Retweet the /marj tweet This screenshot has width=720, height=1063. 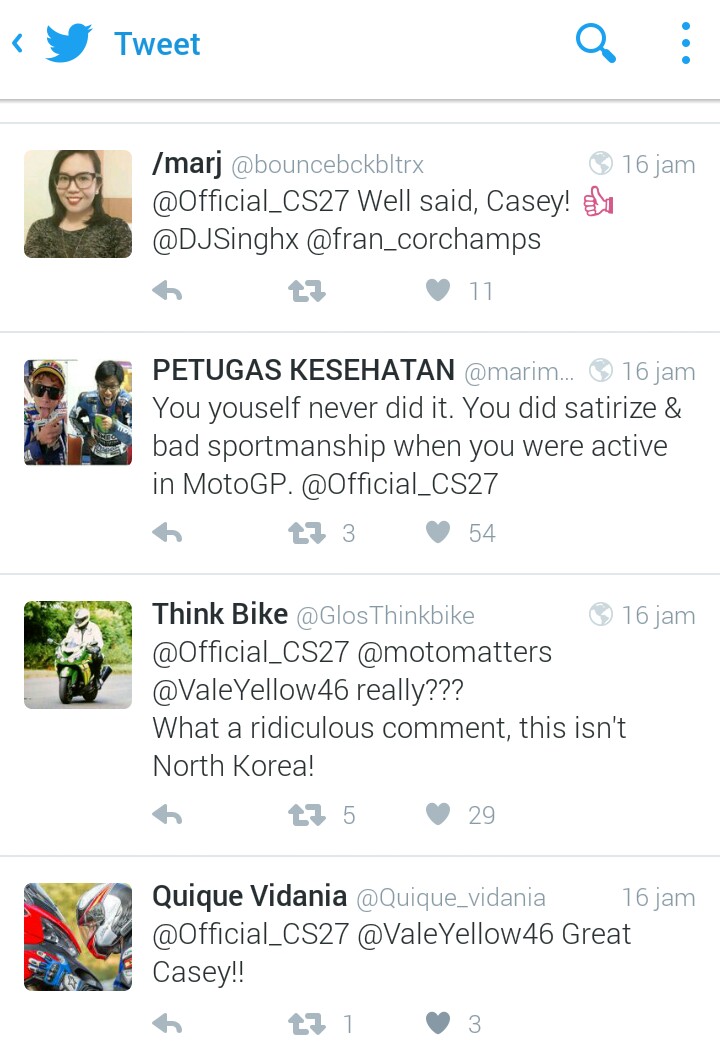coord(306,291)
